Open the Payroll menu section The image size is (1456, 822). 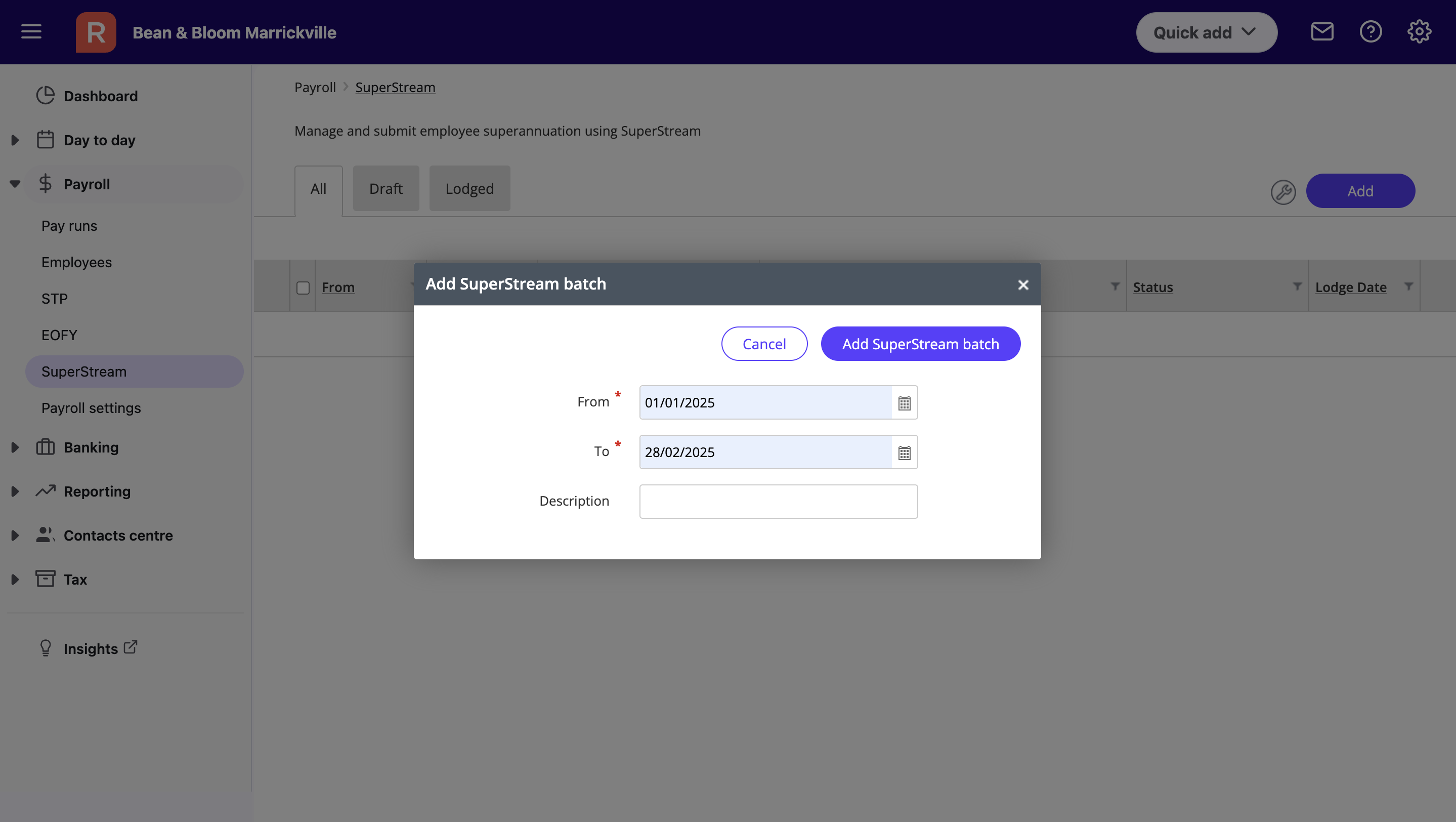click(x=87, y=184)
